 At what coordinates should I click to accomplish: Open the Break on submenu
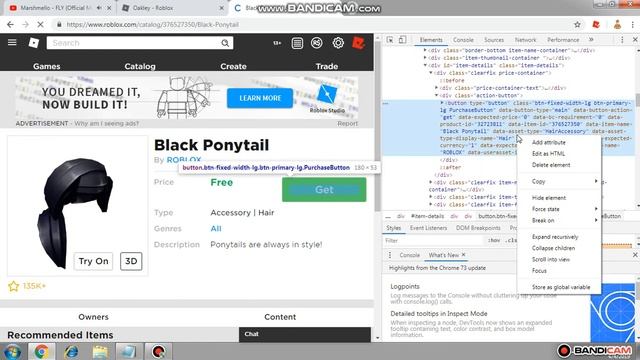point(559,220)
